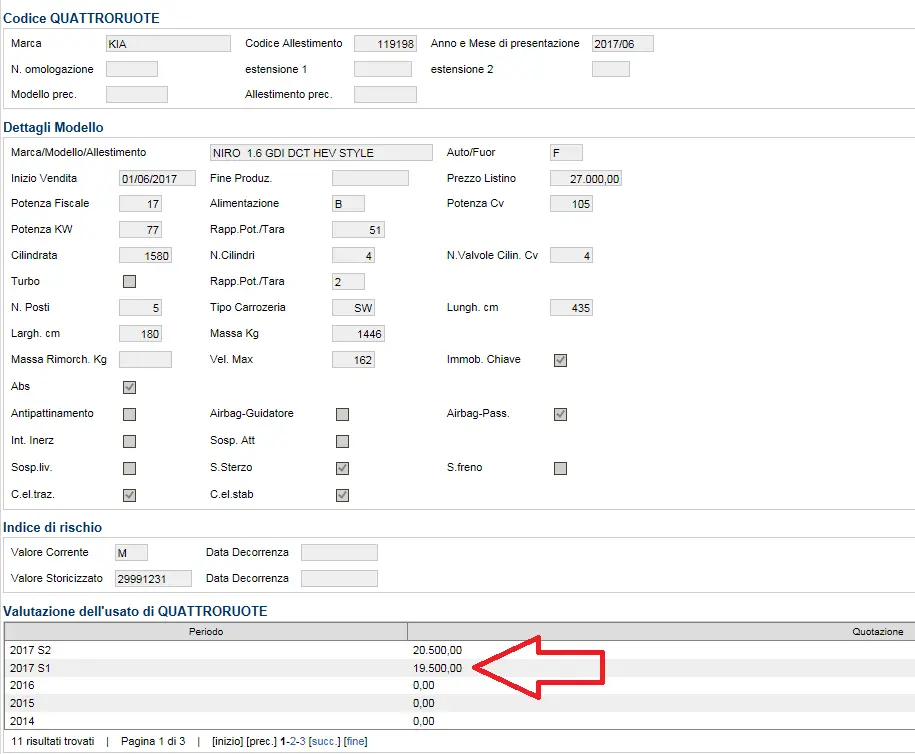Click the Massa Rimorch. Kg field
The image size is (915, 754).
[x=145, y=359]
